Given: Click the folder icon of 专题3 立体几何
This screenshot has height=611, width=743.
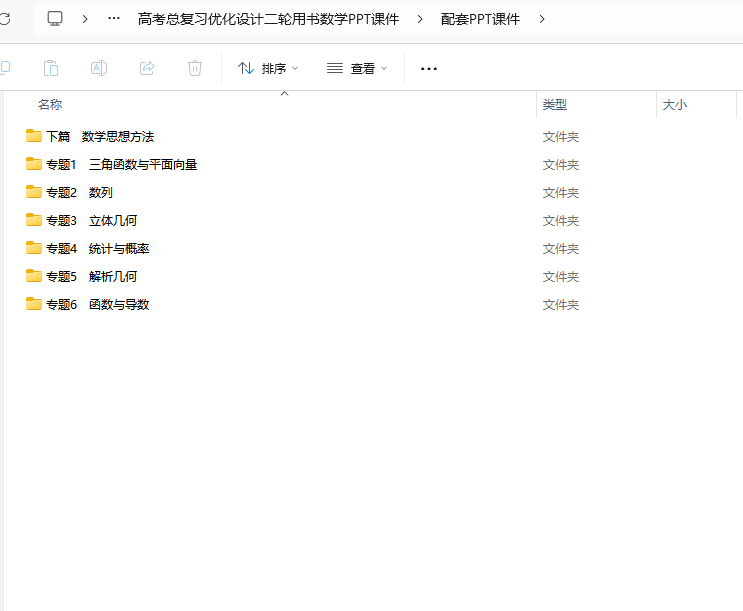Looking at the screenshot, I should click(34, 220).
